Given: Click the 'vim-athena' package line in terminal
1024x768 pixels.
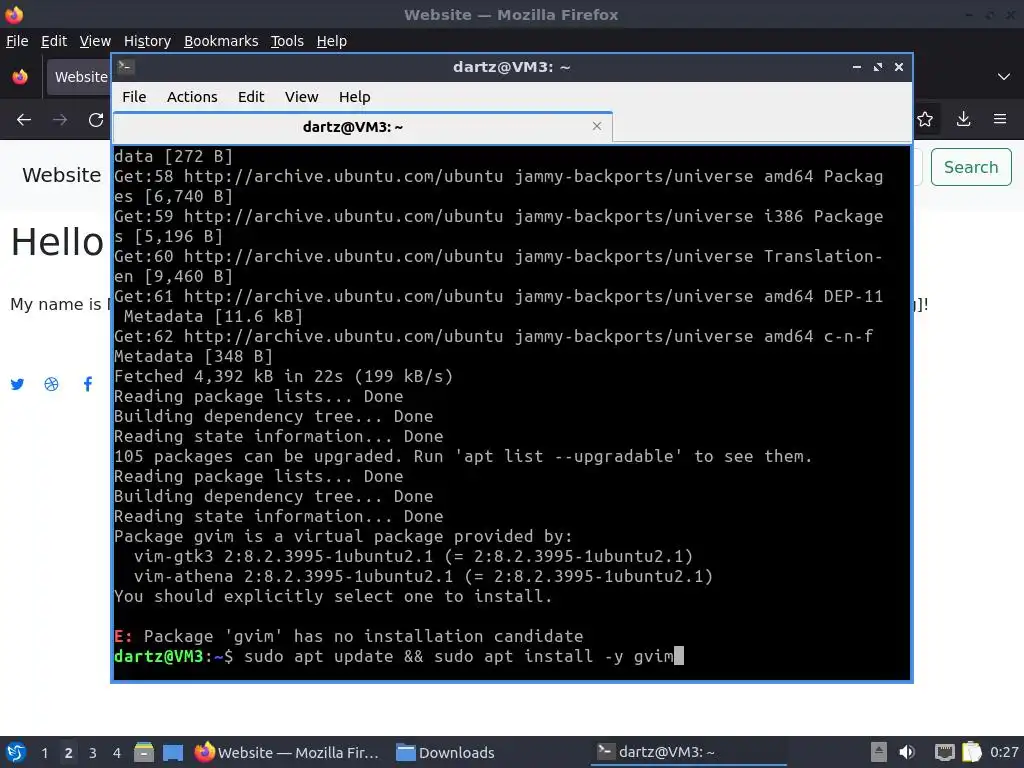Looking at the screenshot, I should click(x=423, y=576).
